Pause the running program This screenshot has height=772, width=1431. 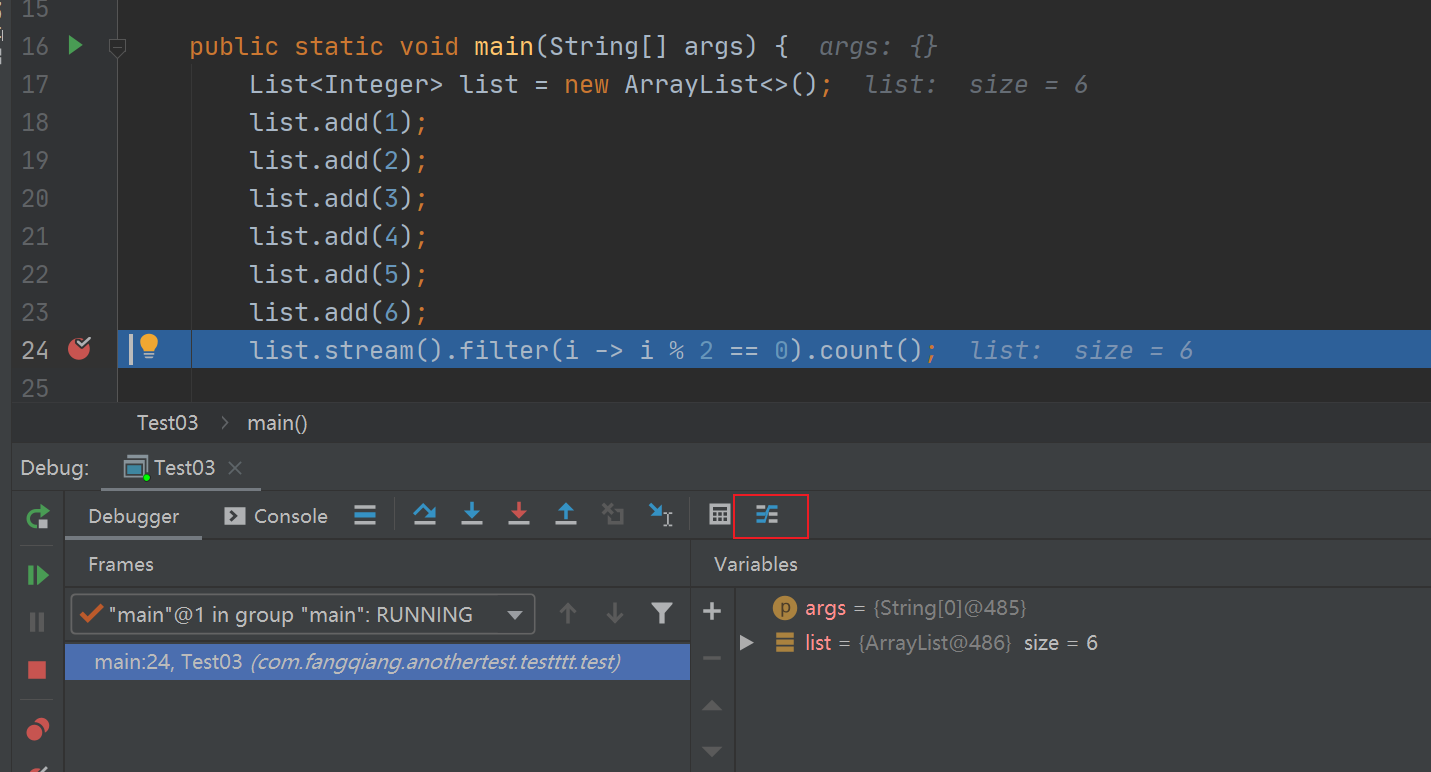click(x=38, y=622)
